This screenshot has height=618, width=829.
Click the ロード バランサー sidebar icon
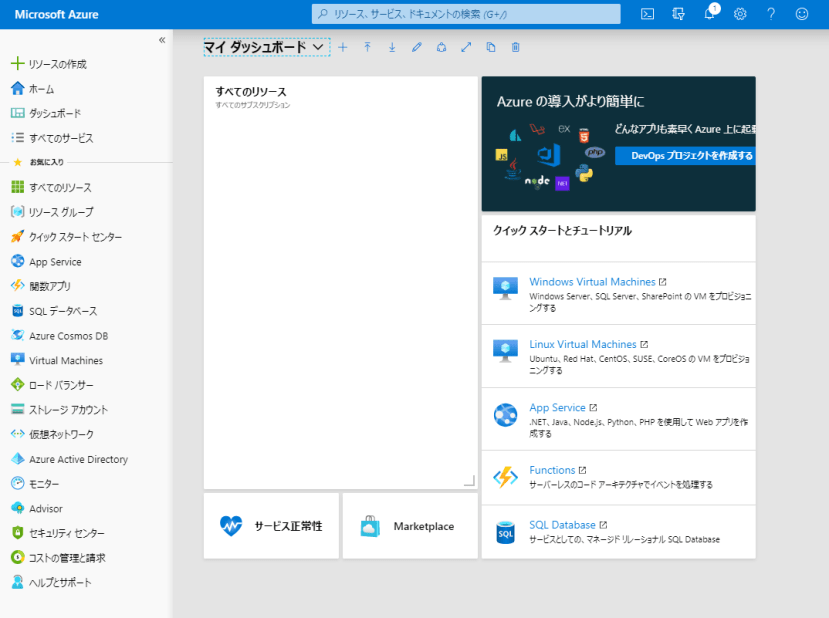(x=17, y=384)
